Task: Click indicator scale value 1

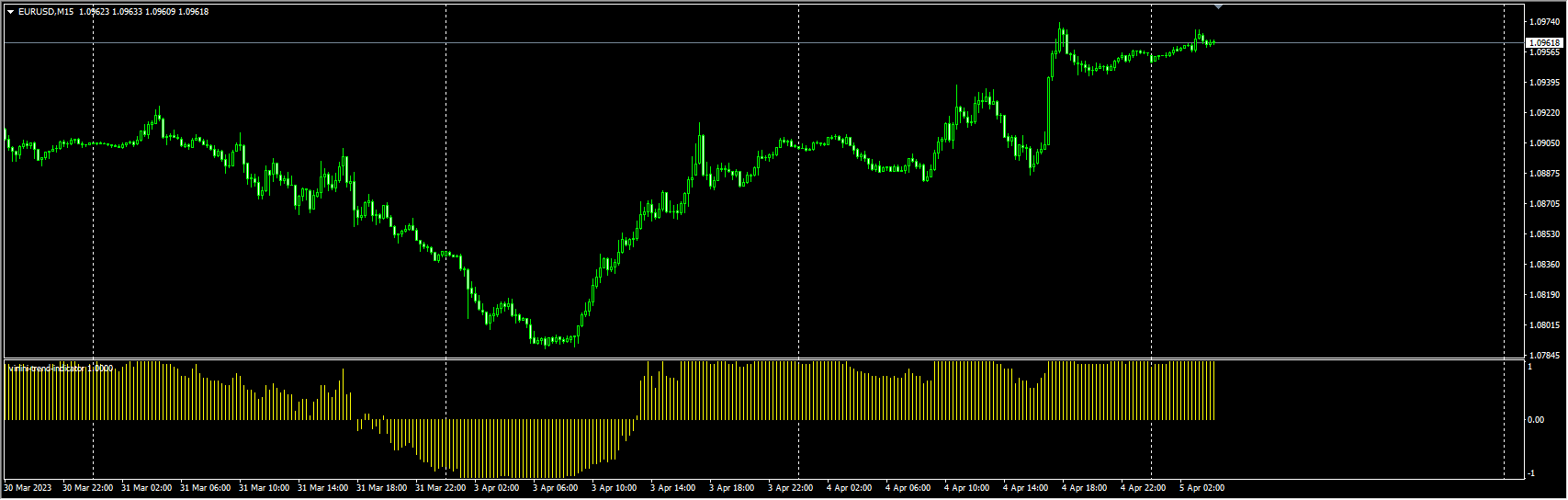Action: pos(1530,367)
